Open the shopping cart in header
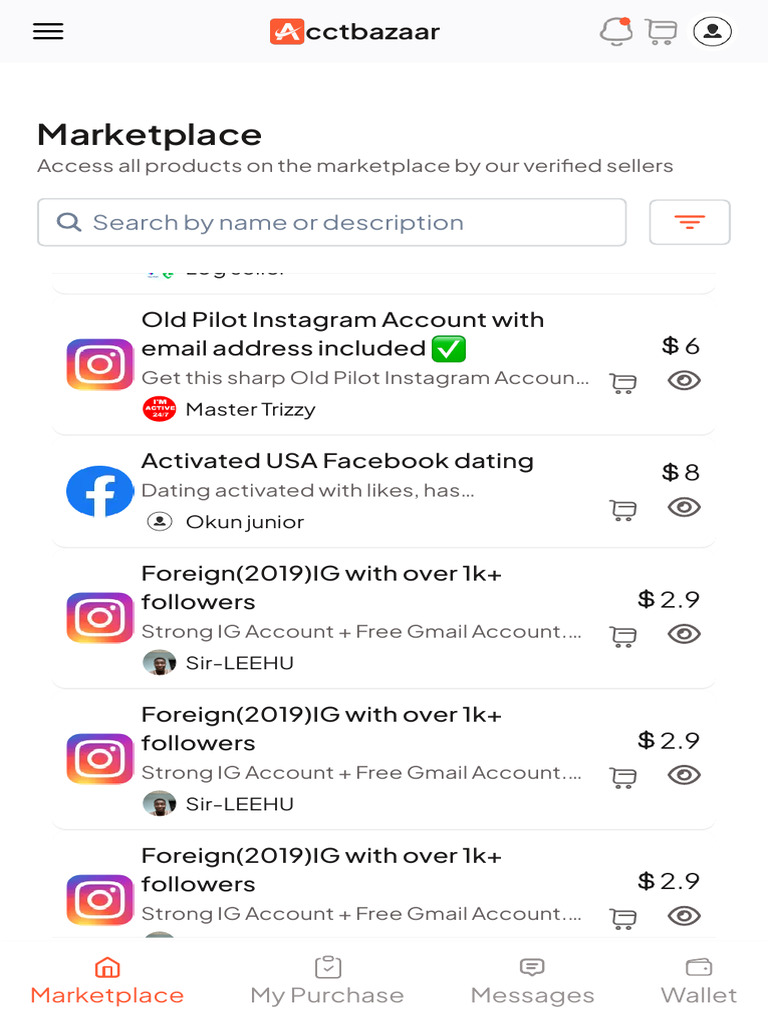Screen dimensions: 768x1024 click(x=661, y=31)
